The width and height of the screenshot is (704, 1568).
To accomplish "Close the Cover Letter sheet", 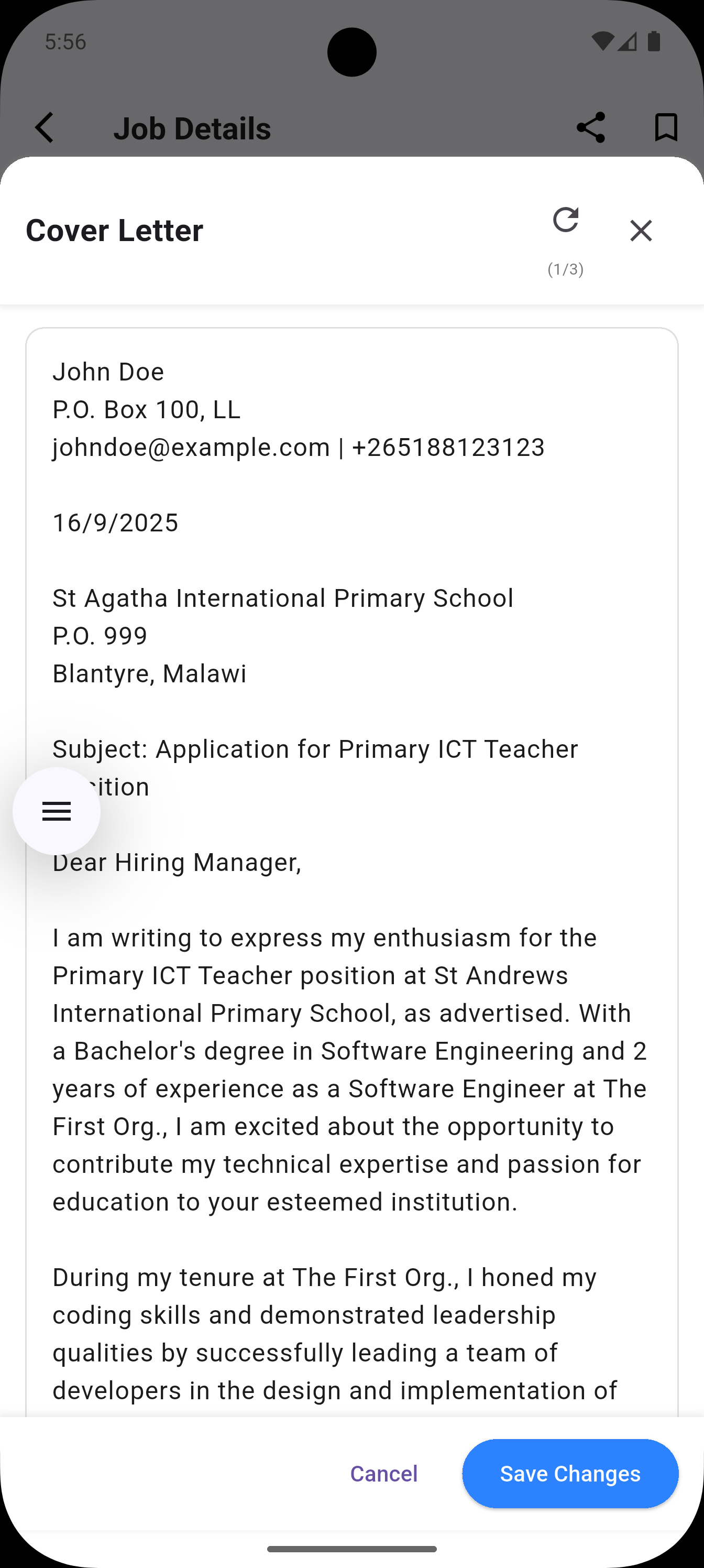I will click(x=641, y=231).
